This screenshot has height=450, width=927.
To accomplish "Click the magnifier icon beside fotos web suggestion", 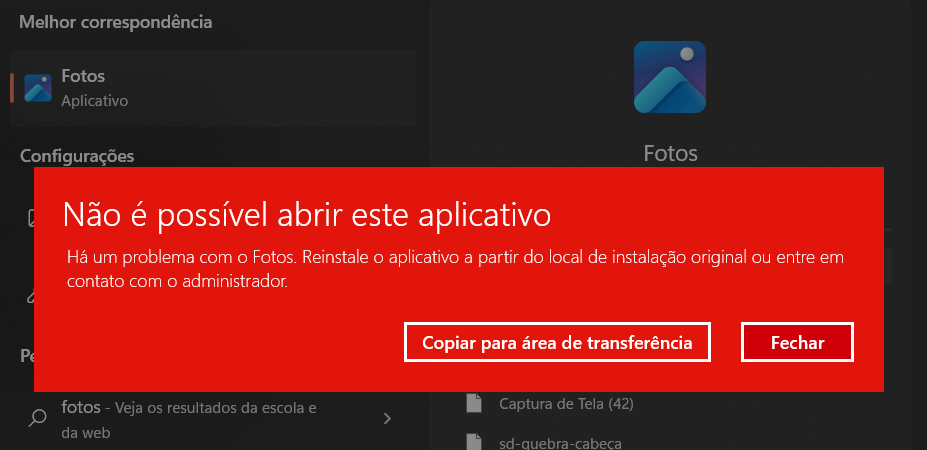I will point(38,418).
